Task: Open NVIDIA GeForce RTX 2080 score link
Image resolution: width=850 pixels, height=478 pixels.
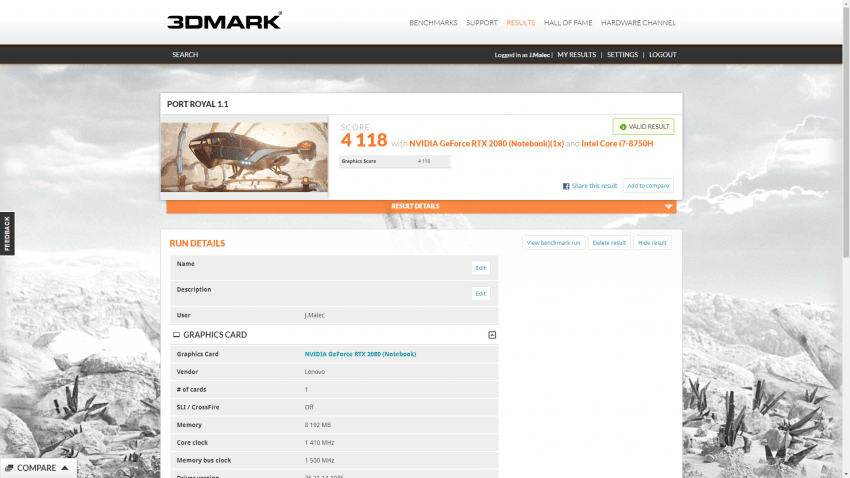Action: 486,144
